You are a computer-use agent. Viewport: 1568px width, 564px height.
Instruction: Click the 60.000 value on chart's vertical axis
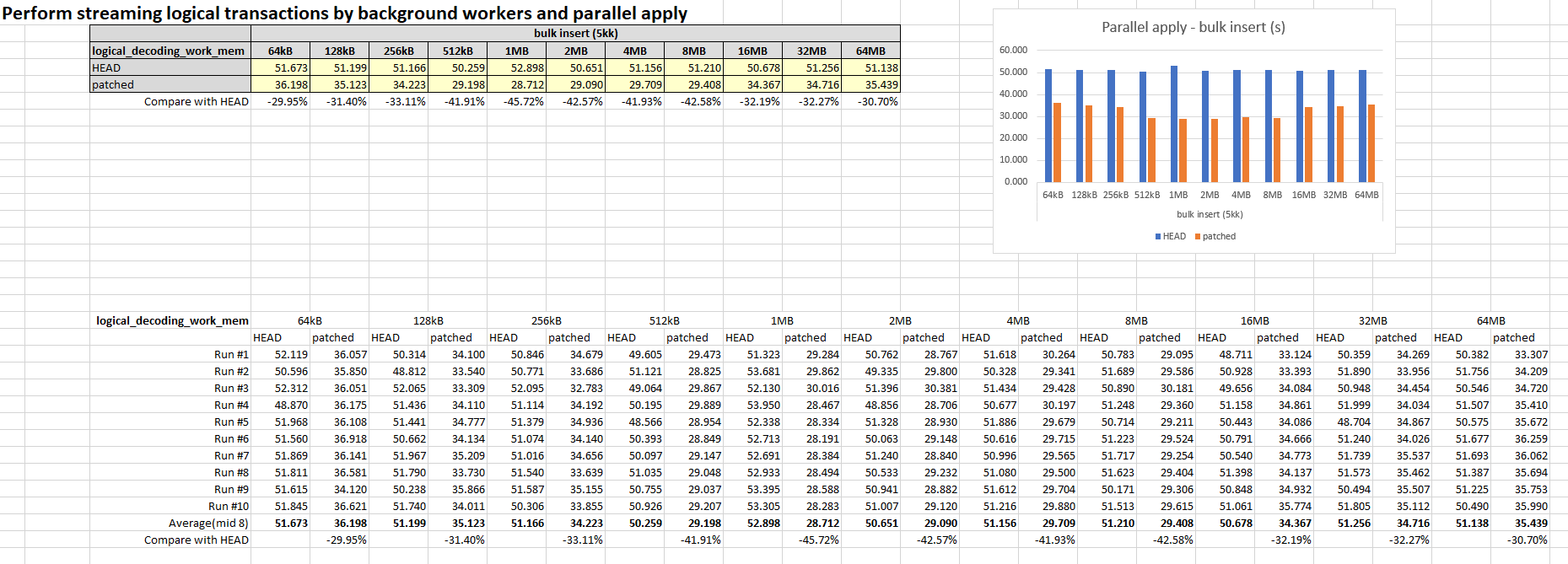(1013, 50)
